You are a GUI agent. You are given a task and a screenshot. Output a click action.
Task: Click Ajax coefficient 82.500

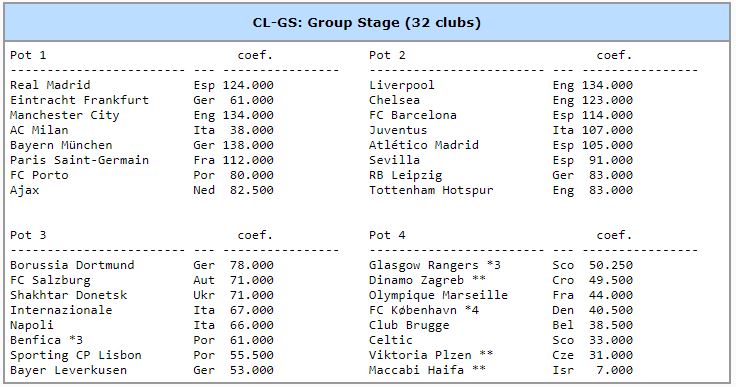[252, 190]
